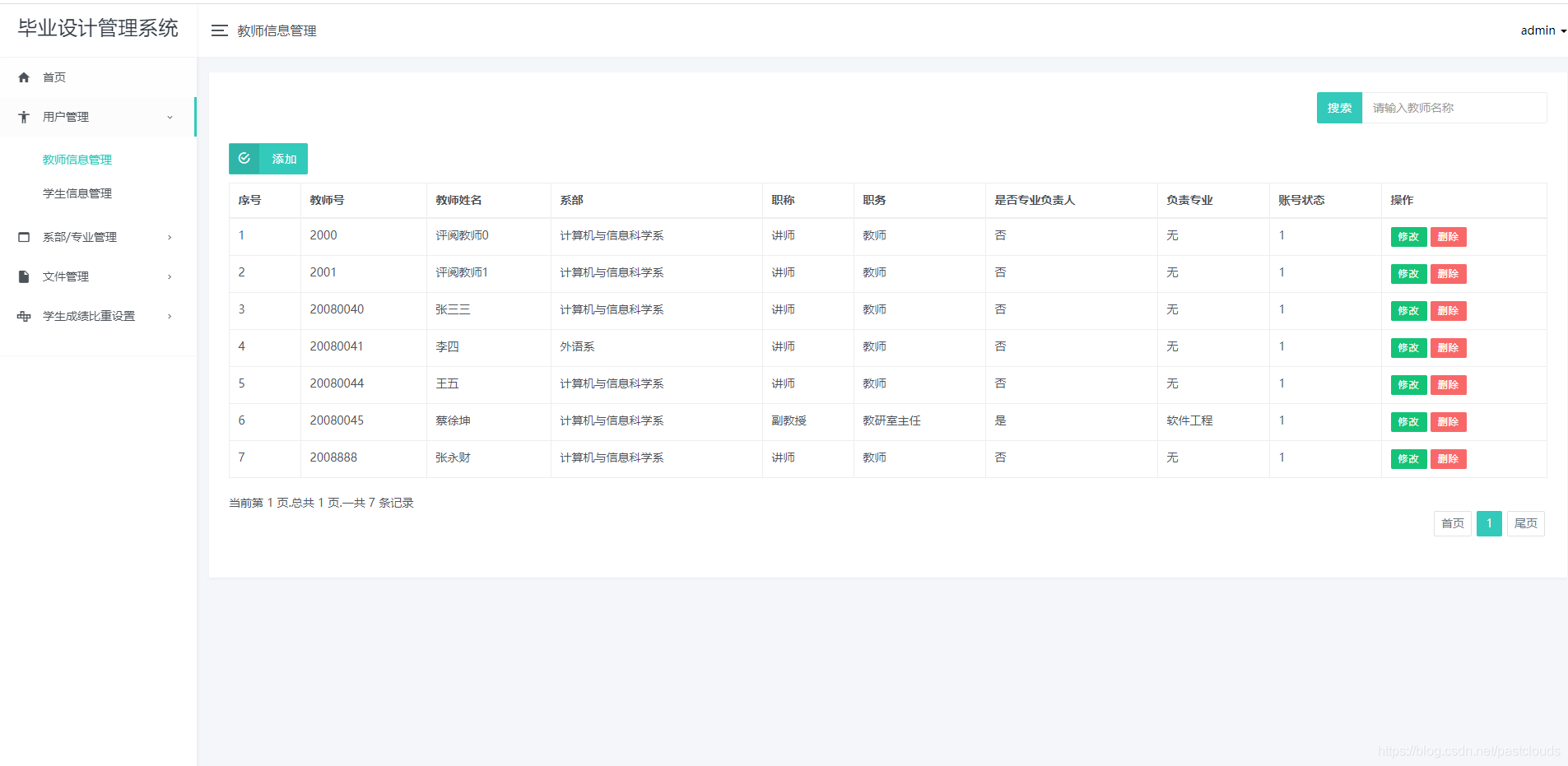1568x766 pixels.
Task: Click the 教师信息管理 page header title
Action: coord(277,30)
